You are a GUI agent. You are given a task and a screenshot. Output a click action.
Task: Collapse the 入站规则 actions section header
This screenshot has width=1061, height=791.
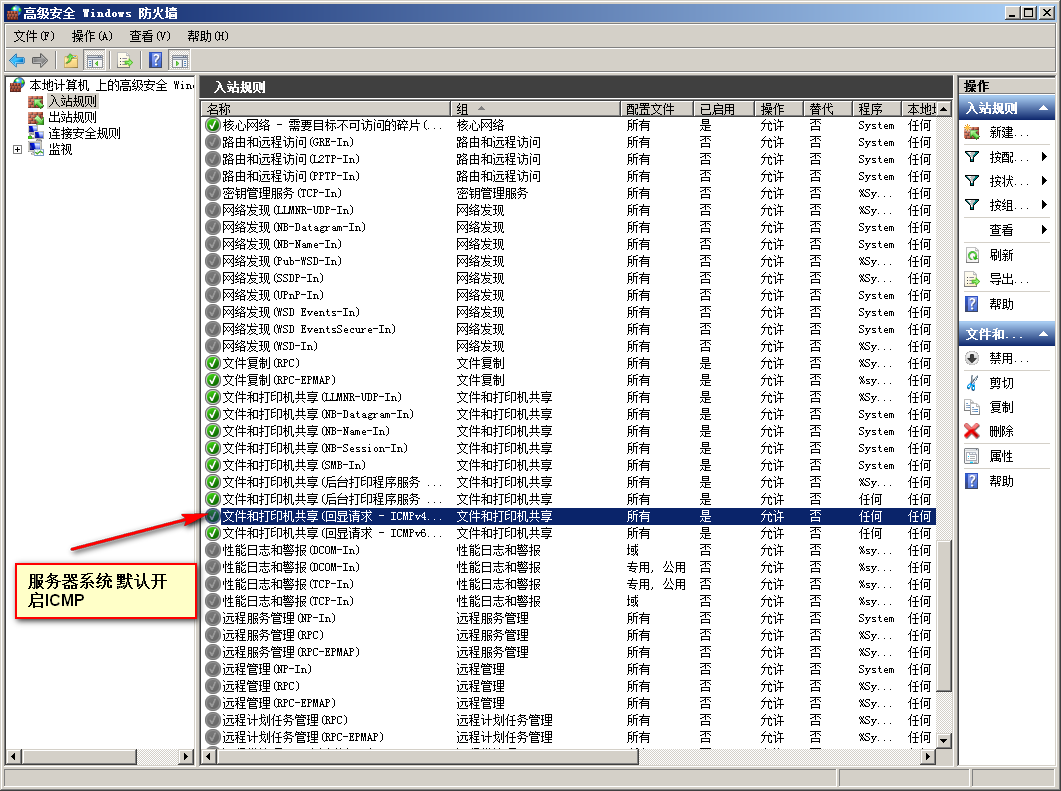pos(1043,109)
